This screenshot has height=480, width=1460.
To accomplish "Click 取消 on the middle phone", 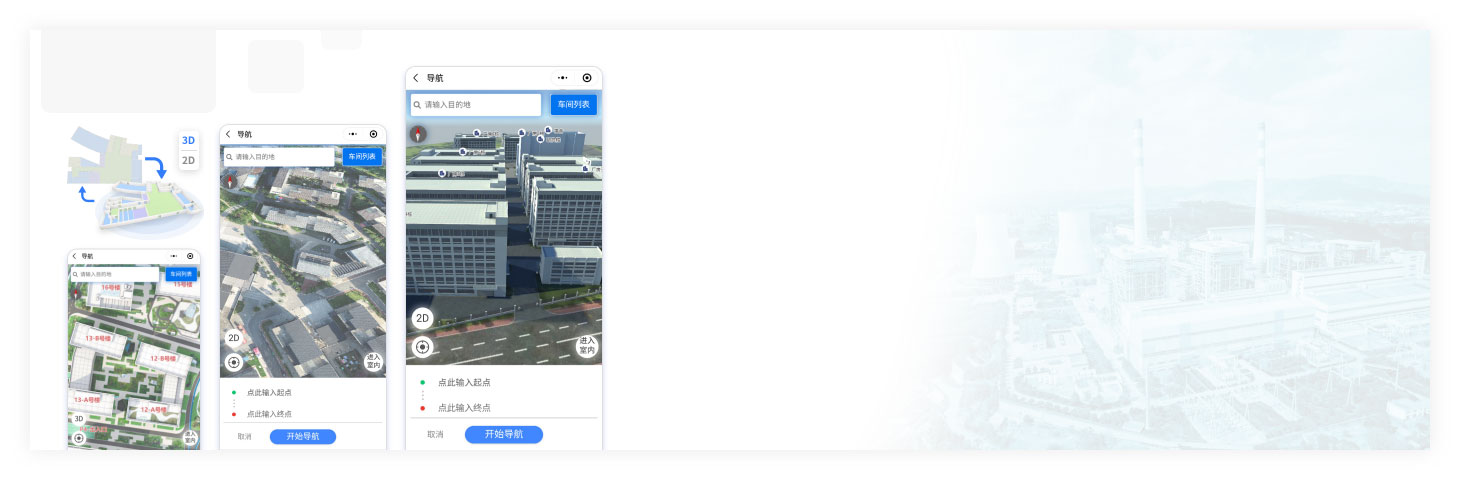I will [244, 437].
